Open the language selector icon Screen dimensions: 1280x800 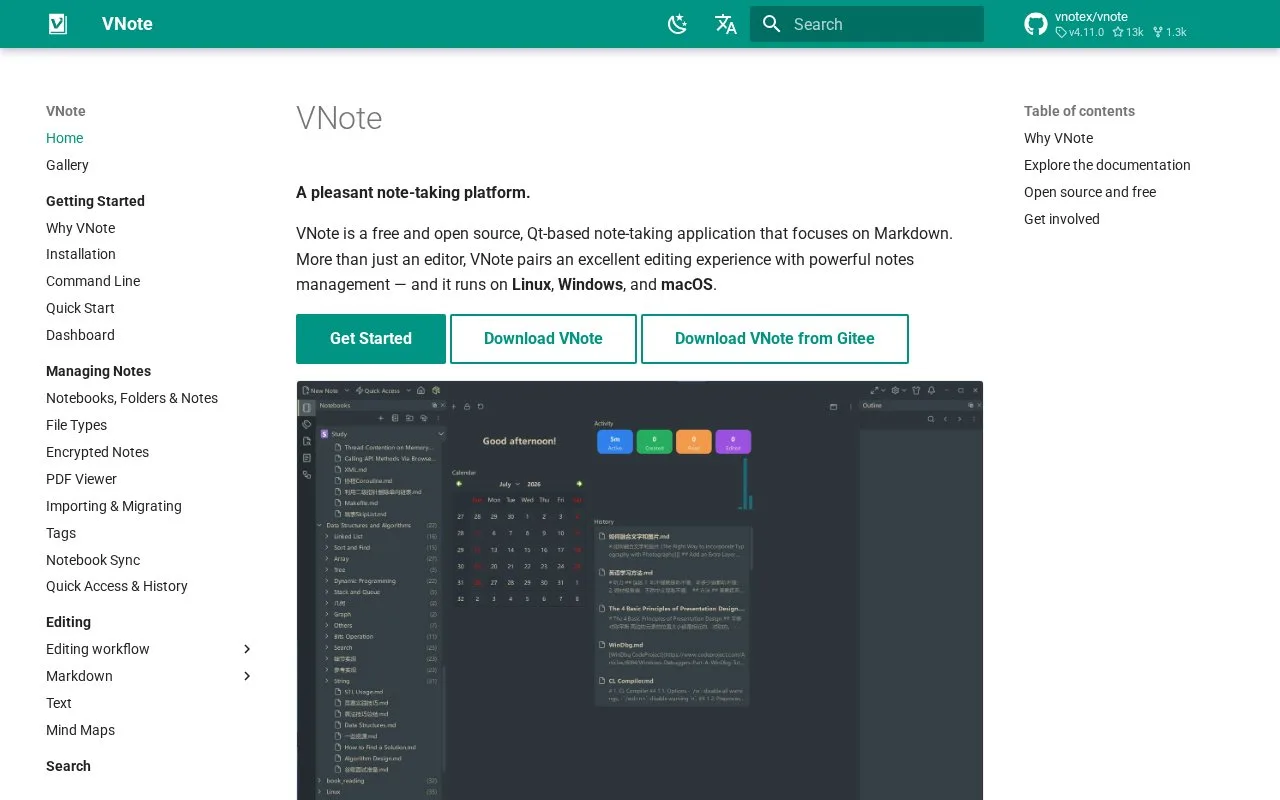tap(726, 24)
